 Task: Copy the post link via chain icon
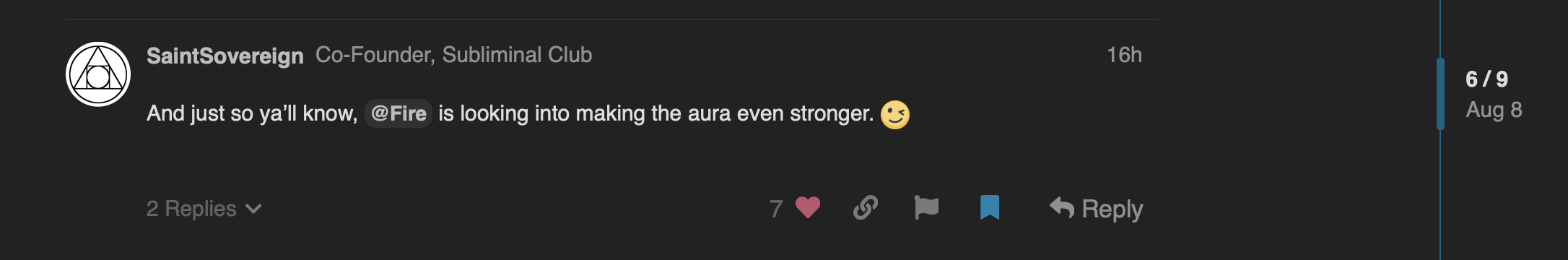coord(865,208)
